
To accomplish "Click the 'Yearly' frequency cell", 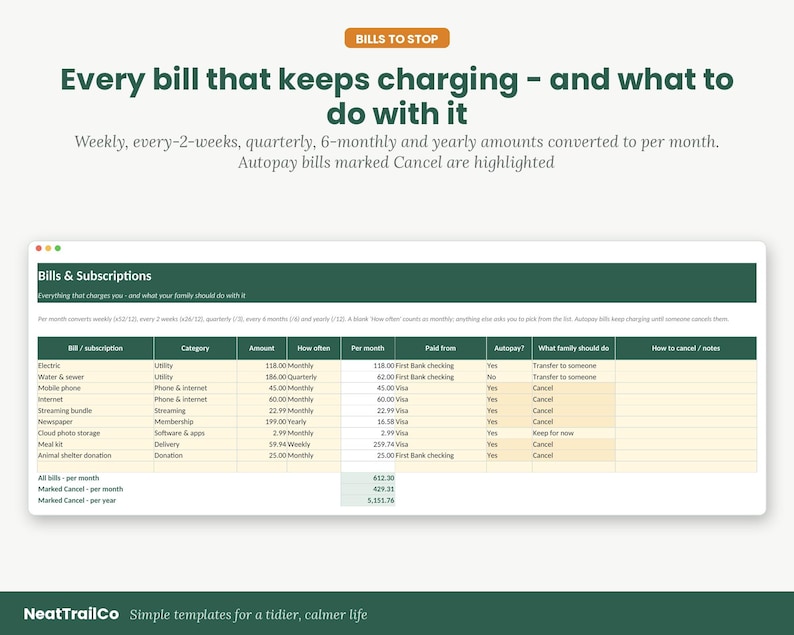I will coord(314,422).
